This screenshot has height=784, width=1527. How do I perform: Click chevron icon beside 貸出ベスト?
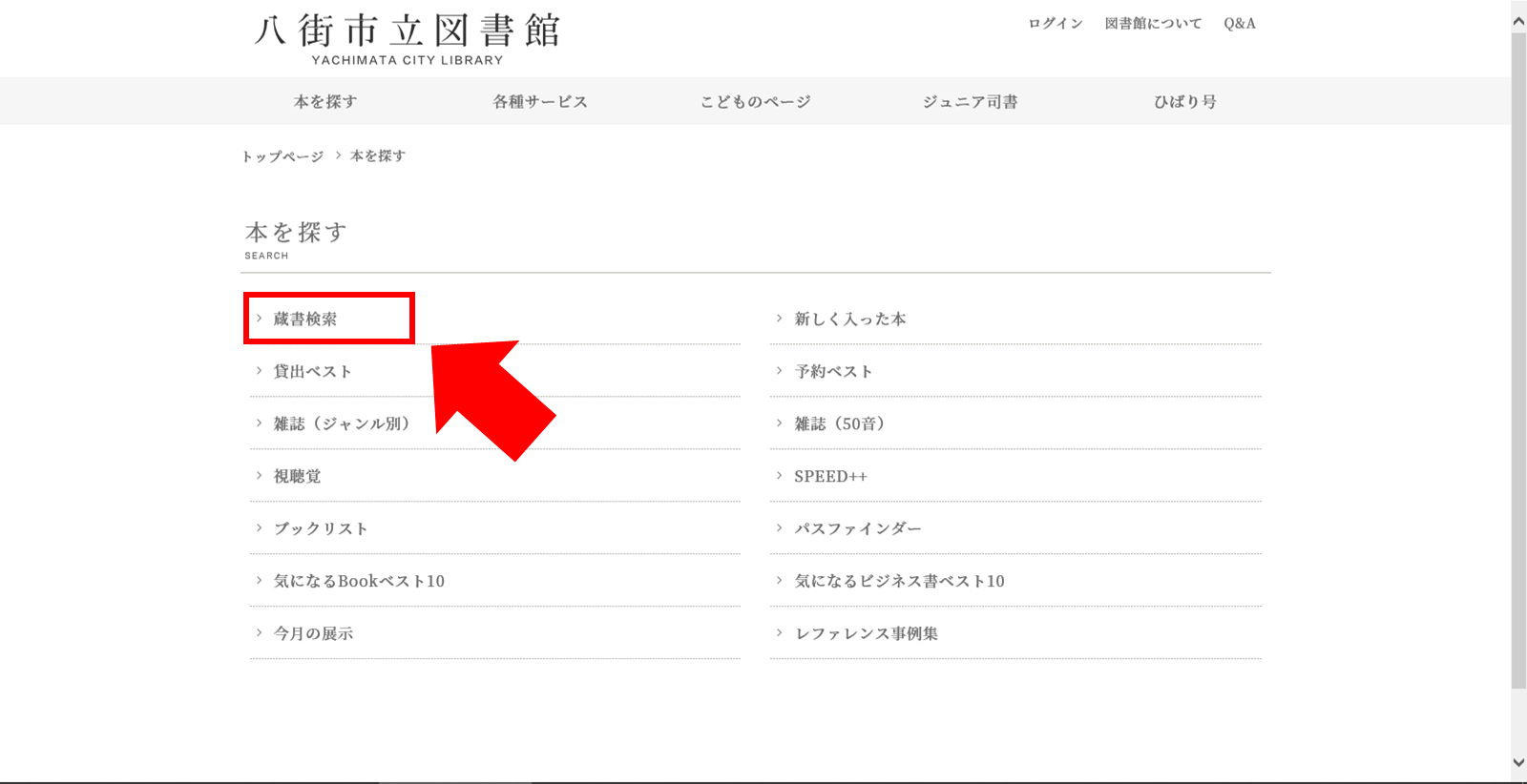259,371
